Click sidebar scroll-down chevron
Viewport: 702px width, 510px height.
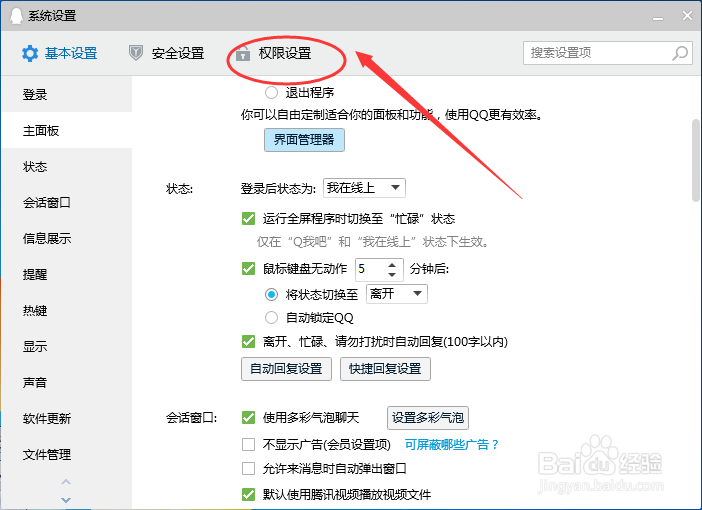[x=66, y=499]
